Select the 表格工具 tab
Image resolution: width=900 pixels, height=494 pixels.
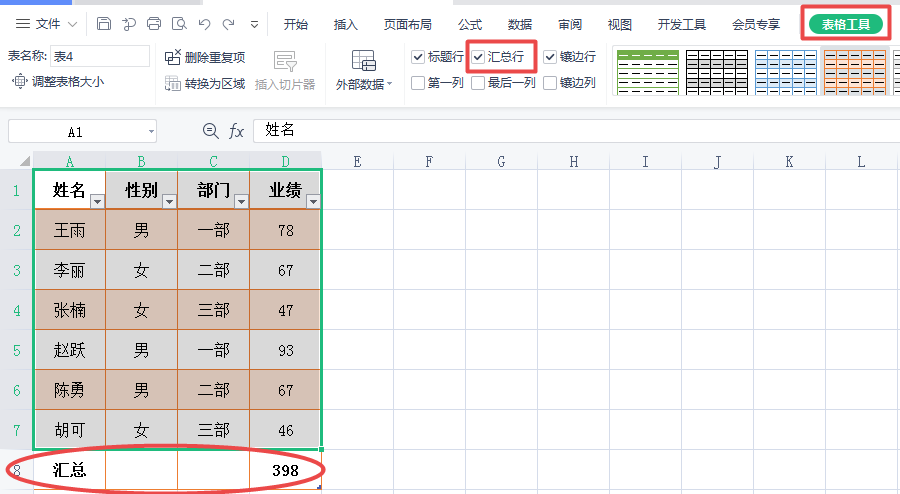pos(845,24)
